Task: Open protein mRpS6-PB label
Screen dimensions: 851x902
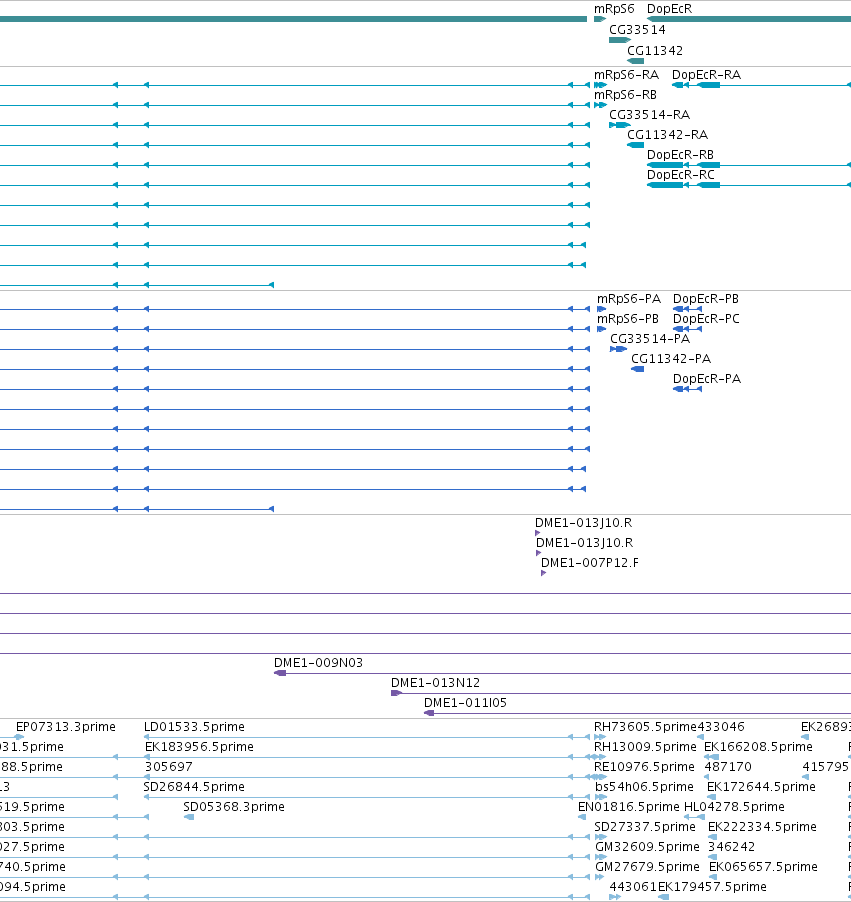Action: coord(628,319)
